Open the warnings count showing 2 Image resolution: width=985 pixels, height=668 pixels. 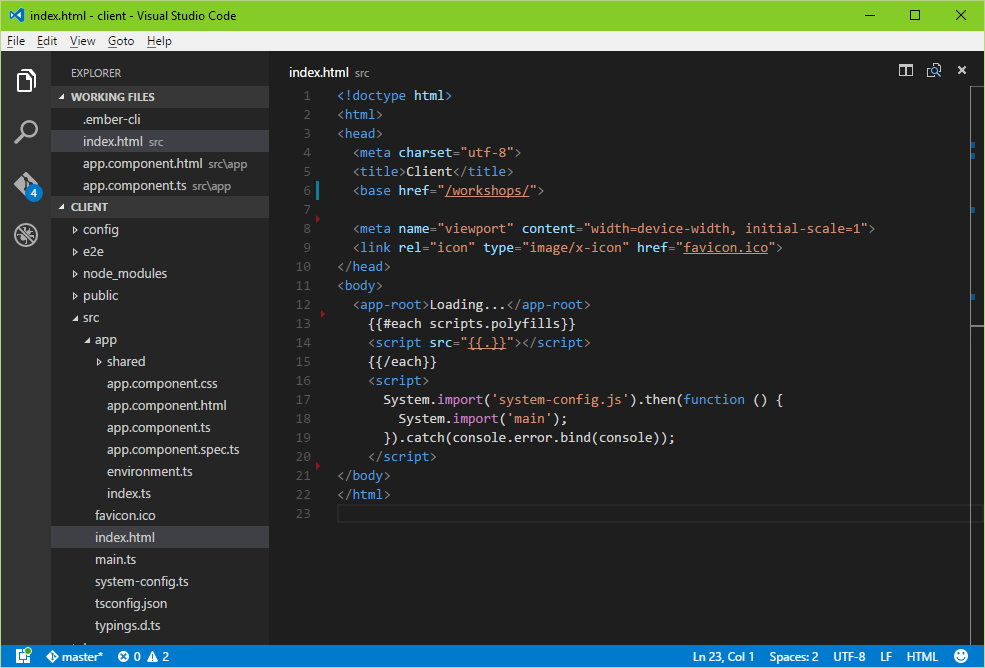click(158, 657)
